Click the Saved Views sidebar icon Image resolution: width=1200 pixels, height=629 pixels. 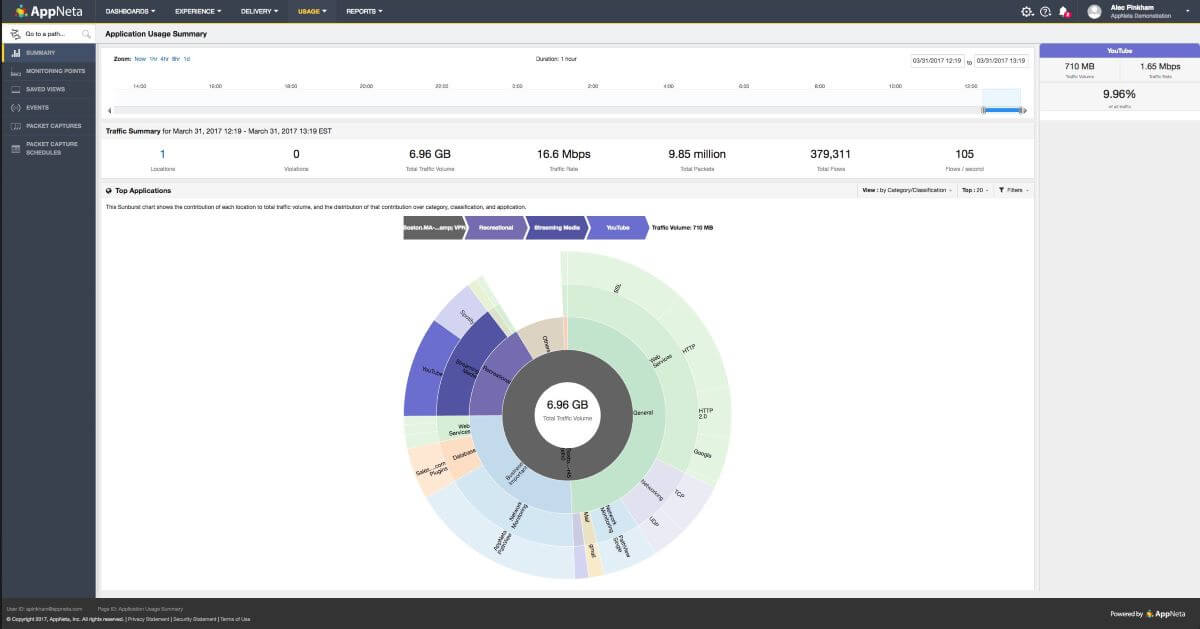coord(14,88)
